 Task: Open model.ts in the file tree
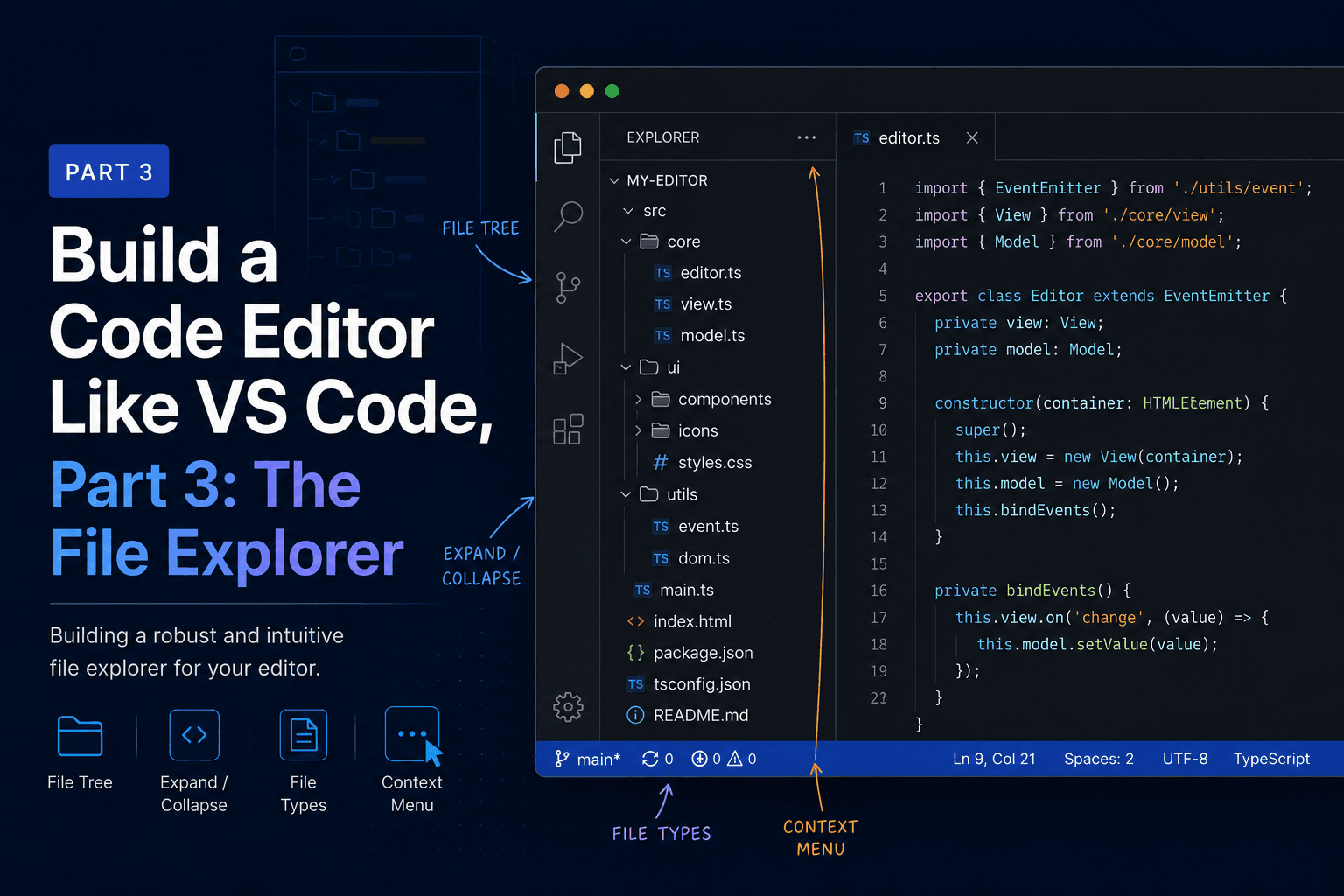[713, 336]
